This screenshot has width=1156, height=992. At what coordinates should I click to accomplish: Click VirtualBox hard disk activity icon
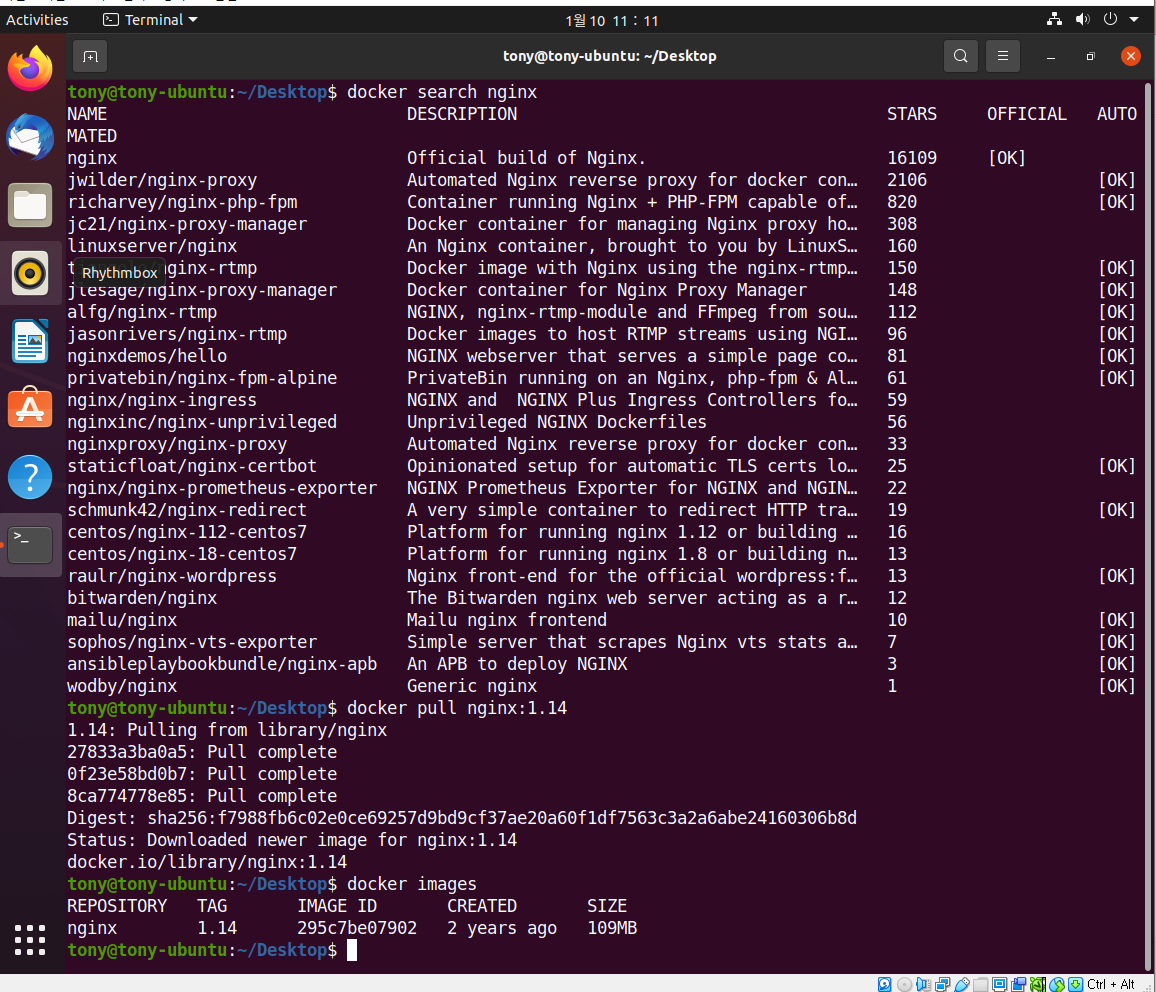885,984
